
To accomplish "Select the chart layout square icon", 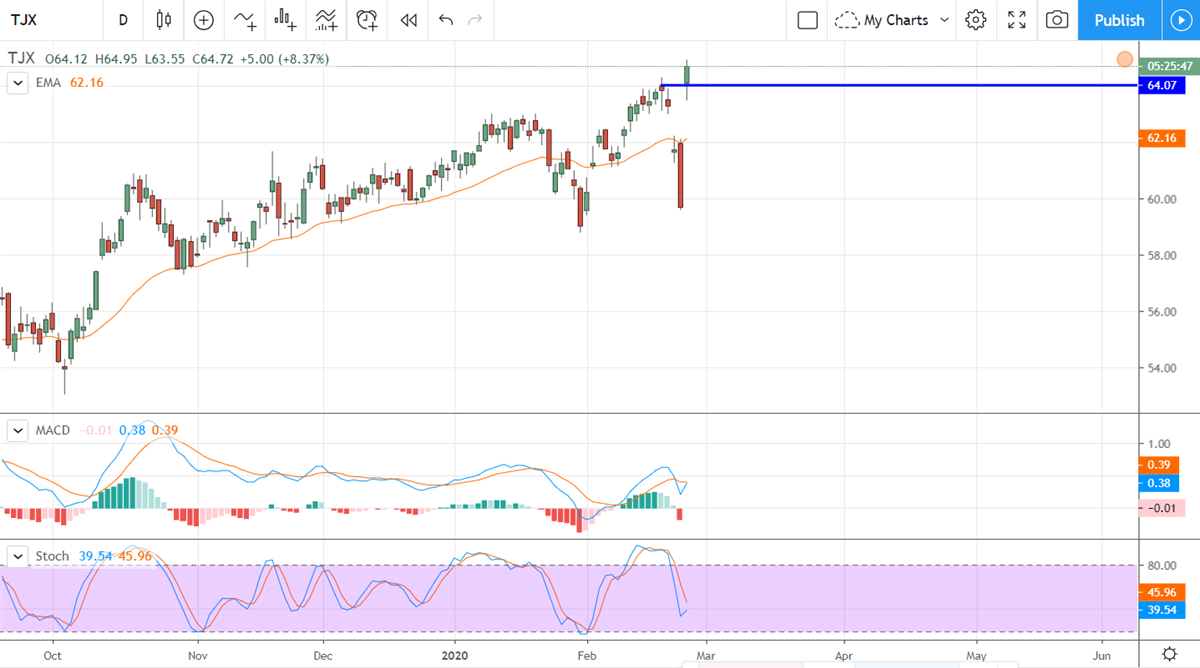I will (808, 20).
